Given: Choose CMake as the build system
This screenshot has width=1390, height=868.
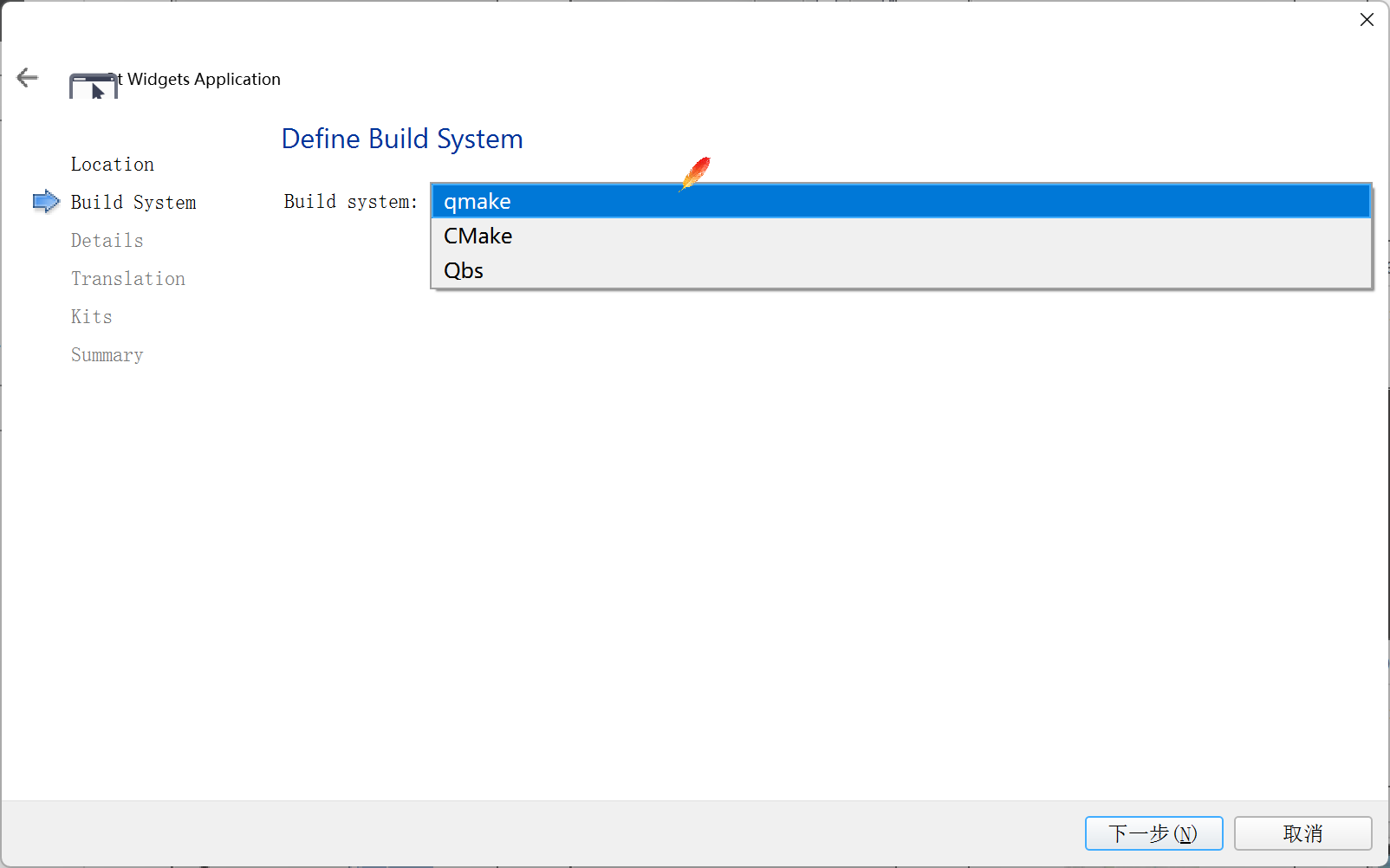Looking at the screenshot, I should click(x=901, y=236).
